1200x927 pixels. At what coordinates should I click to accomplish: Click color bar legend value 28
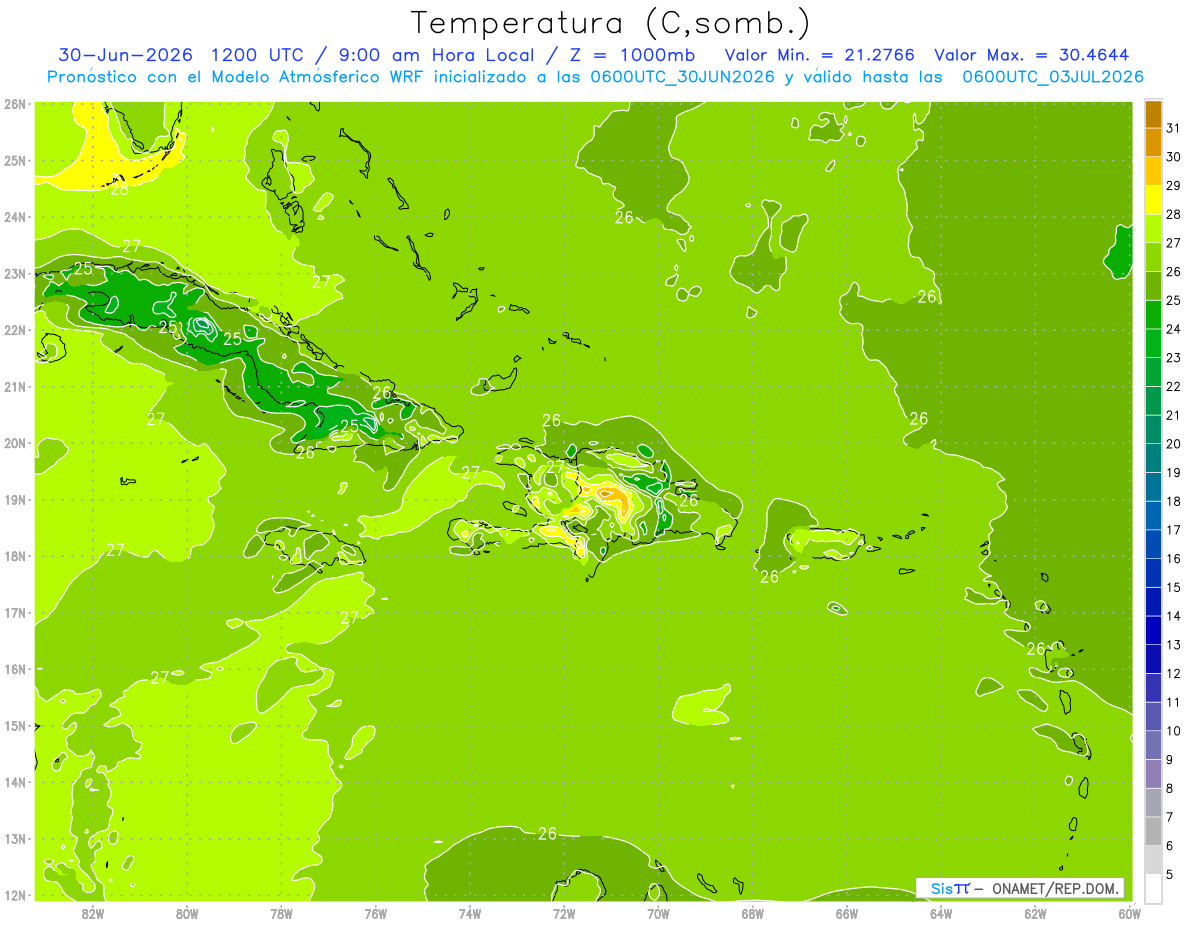pyautogui.click(x=1173, y=214)
